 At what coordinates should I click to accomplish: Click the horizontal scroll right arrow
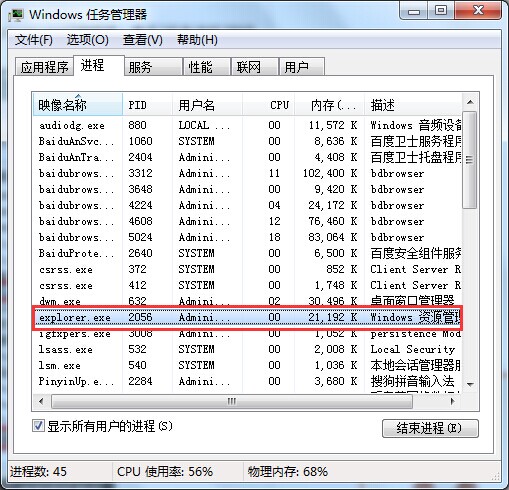pos(452,401)
